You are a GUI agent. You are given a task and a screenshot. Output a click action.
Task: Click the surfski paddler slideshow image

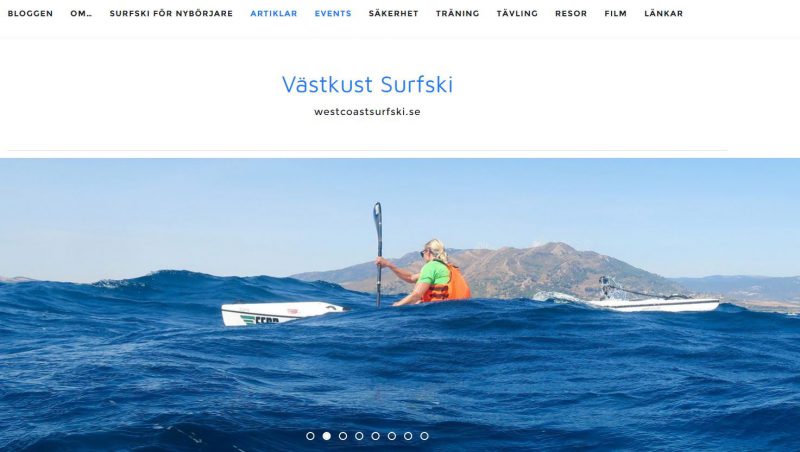pos(400,305)
